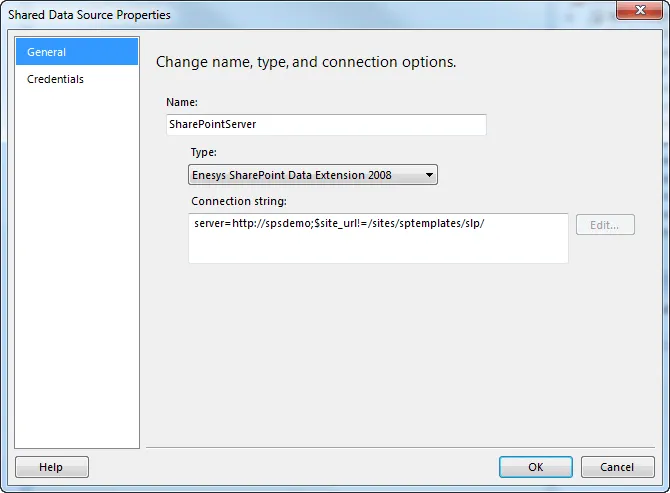Click the Shared Data Source Properties title bar

click(x=300, y=14)
